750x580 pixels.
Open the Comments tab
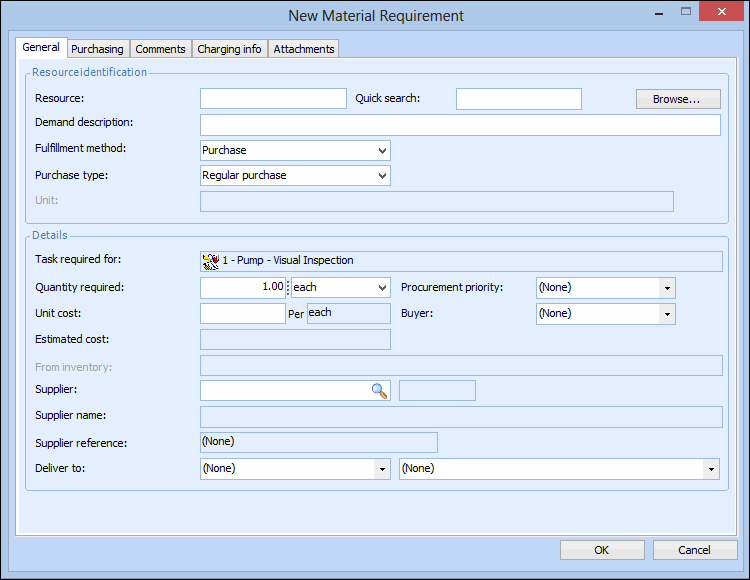coord(160,49)
